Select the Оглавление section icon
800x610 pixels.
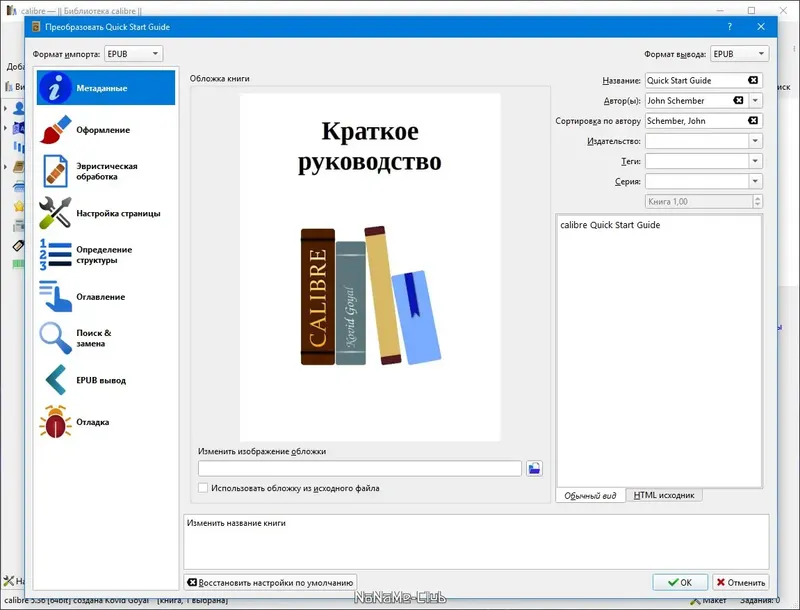click(x=100, y=296)
